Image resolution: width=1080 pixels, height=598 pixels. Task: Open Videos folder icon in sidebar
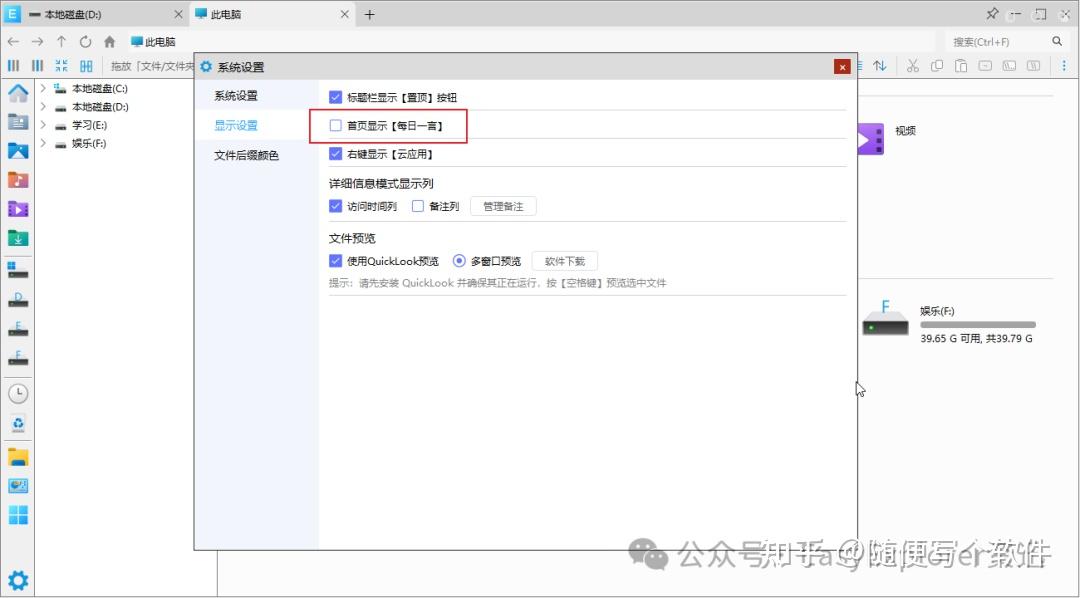pyautogui.click(x=18, y=209)
